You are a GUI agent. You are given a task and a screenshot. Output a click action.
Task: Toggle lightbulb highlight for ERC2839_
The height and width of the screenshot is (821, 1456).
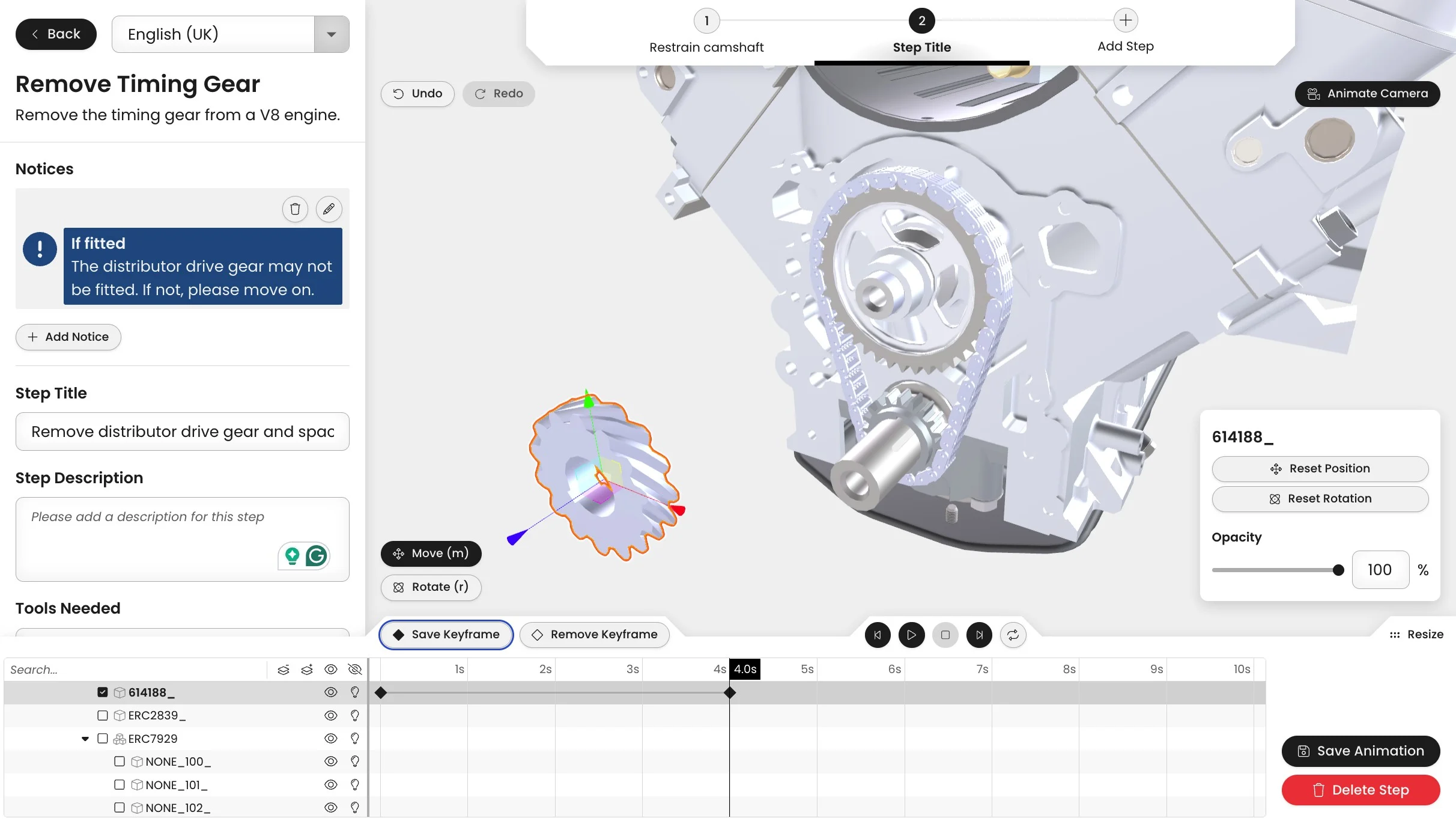[355, 715]
